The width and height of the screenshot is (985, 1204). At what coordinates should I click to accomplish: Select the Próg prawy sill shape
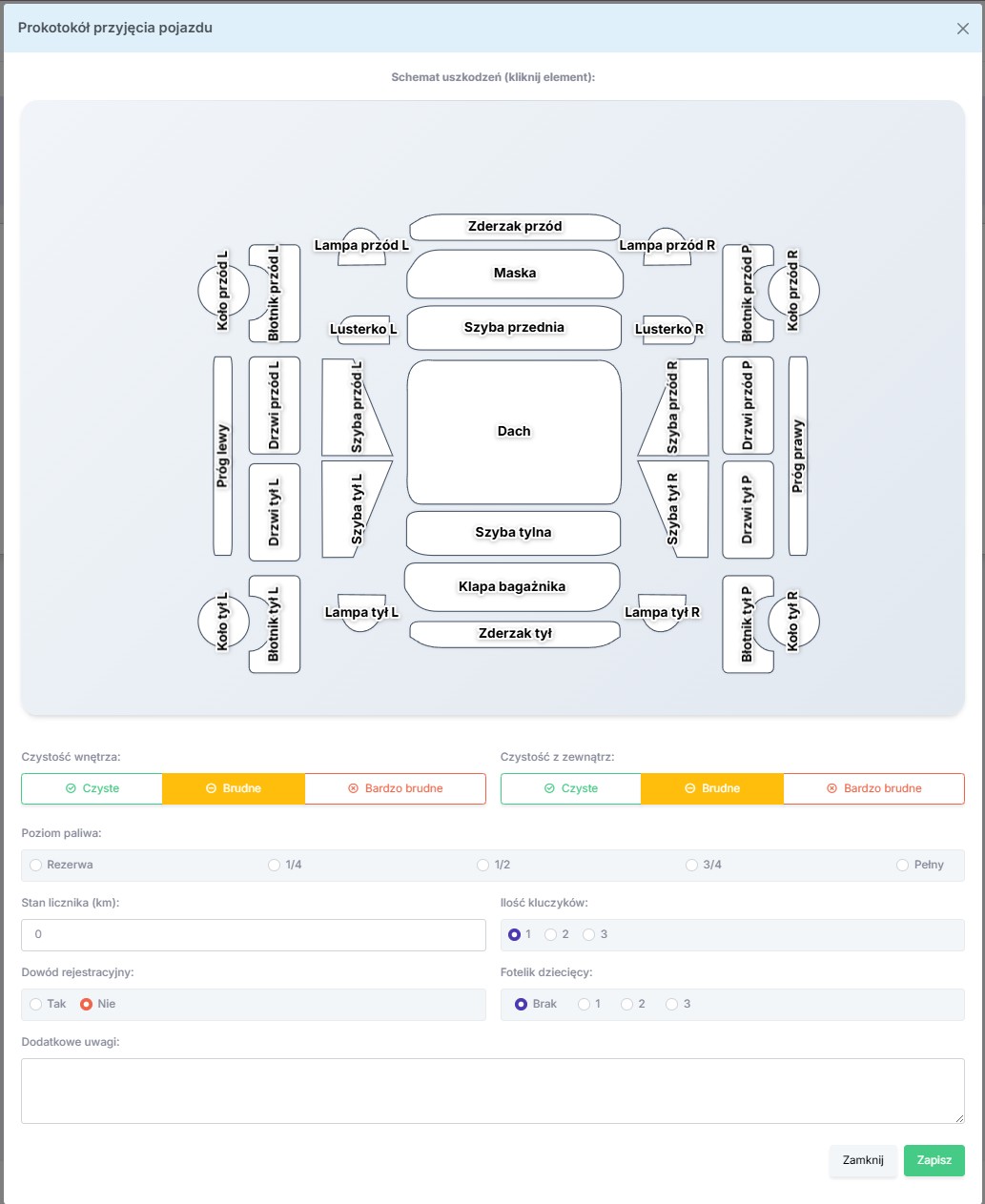(798, 456)
